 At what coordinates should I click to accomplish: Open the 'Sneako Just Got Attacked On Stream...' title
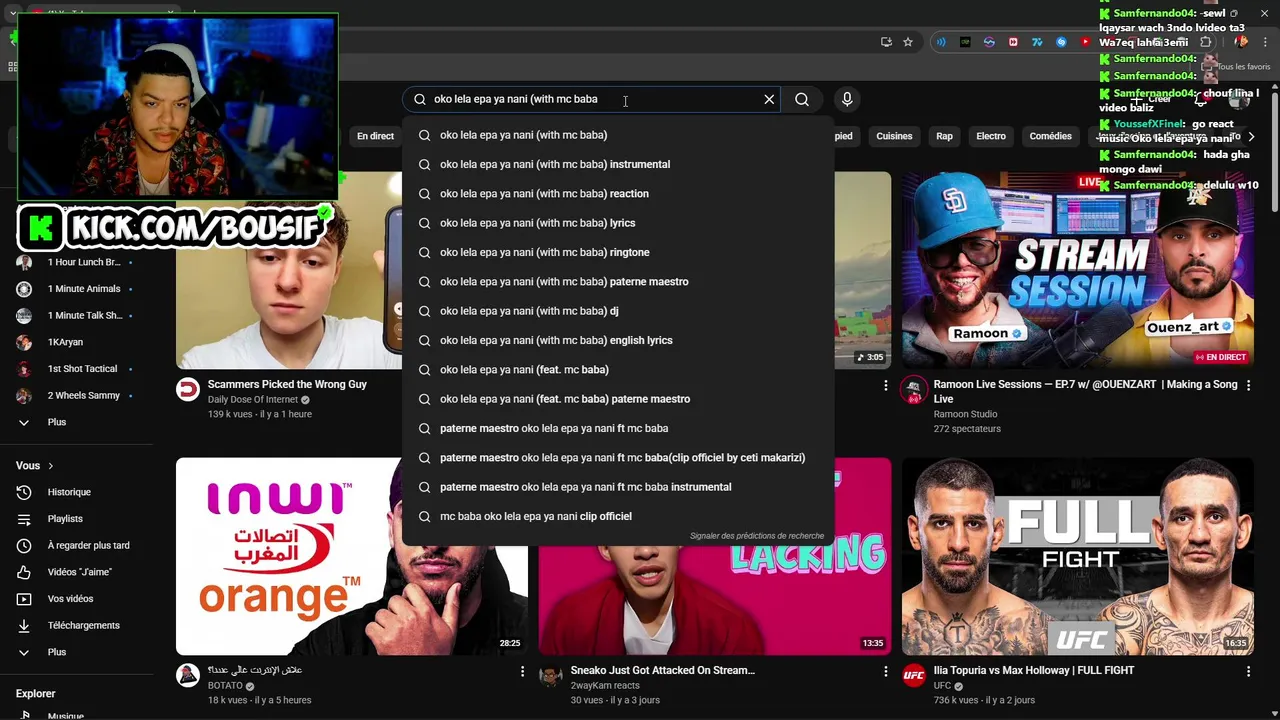[663, 671]
